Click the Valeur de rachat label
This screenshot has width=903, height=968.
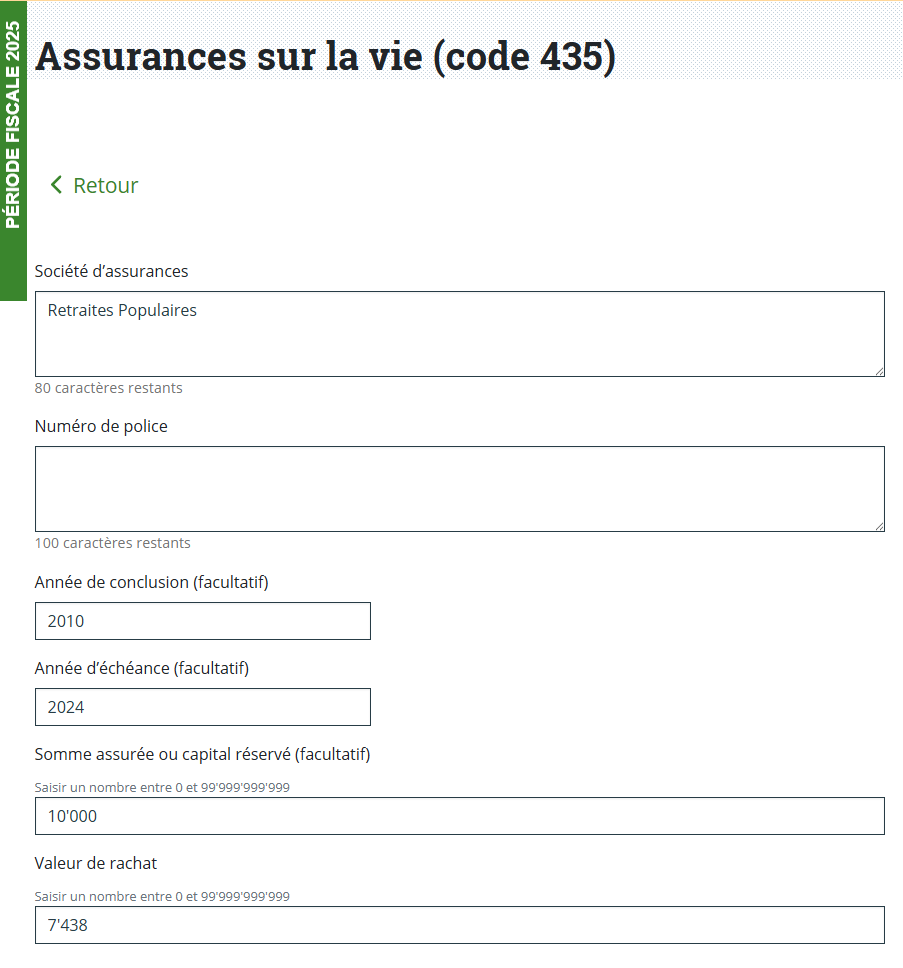(95, 863)
